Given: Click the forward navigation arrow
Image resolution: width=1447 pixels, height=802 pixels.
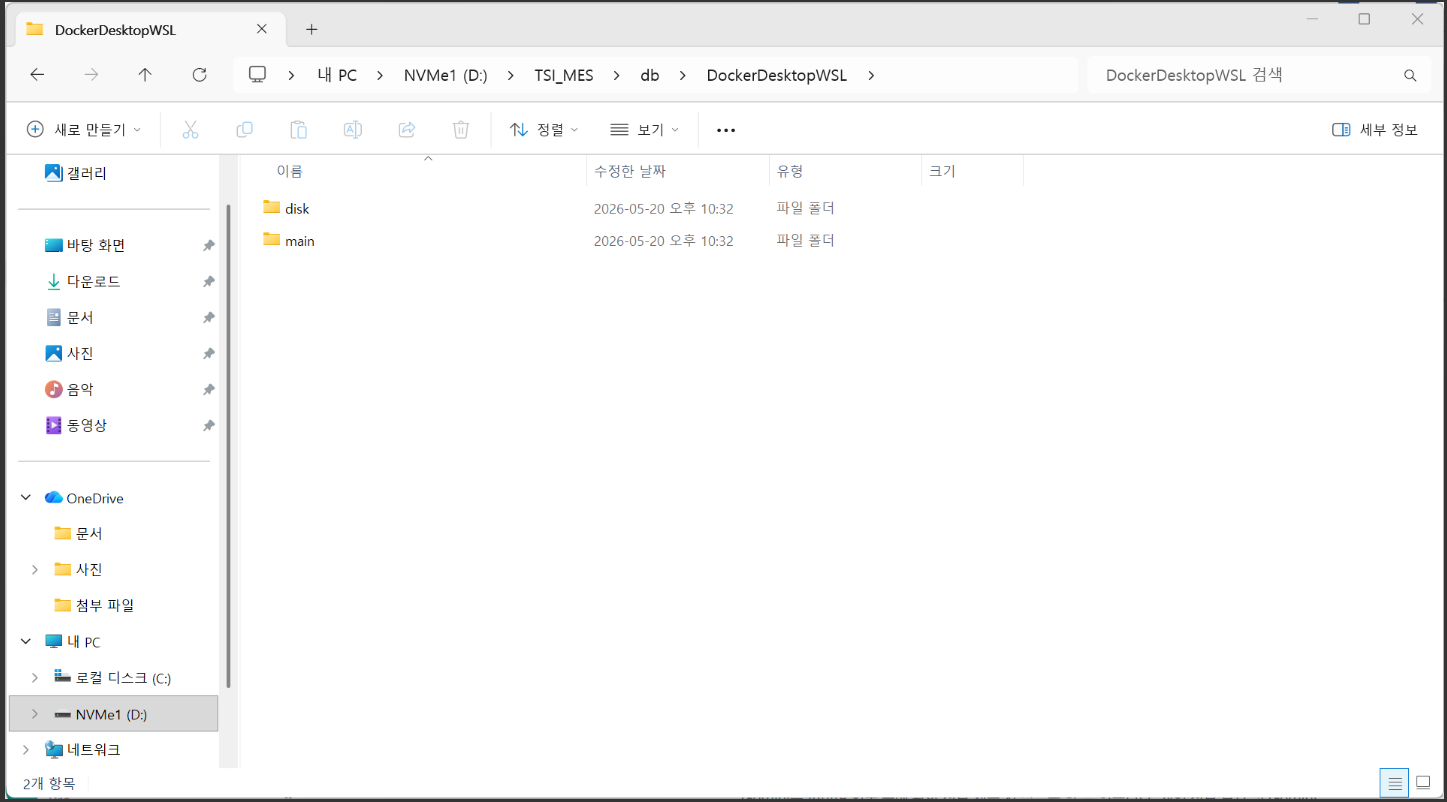Looking at the screenshot, I should coord(91,75).
